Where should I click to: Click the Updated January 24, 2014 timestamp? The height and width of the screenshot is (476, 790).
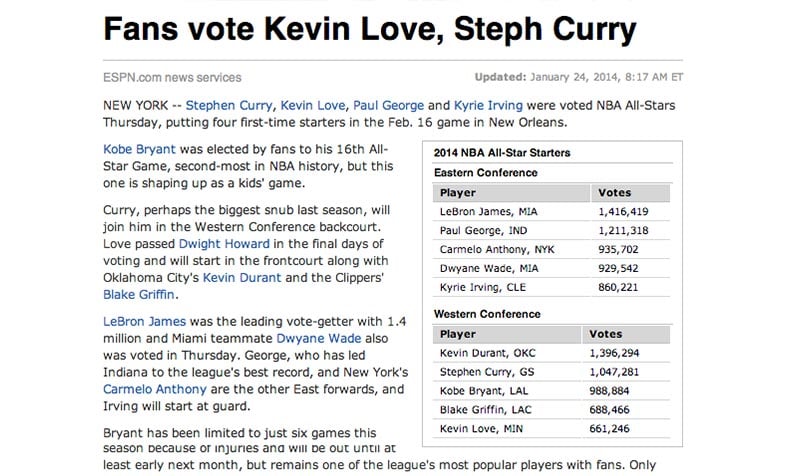(578, 78)
